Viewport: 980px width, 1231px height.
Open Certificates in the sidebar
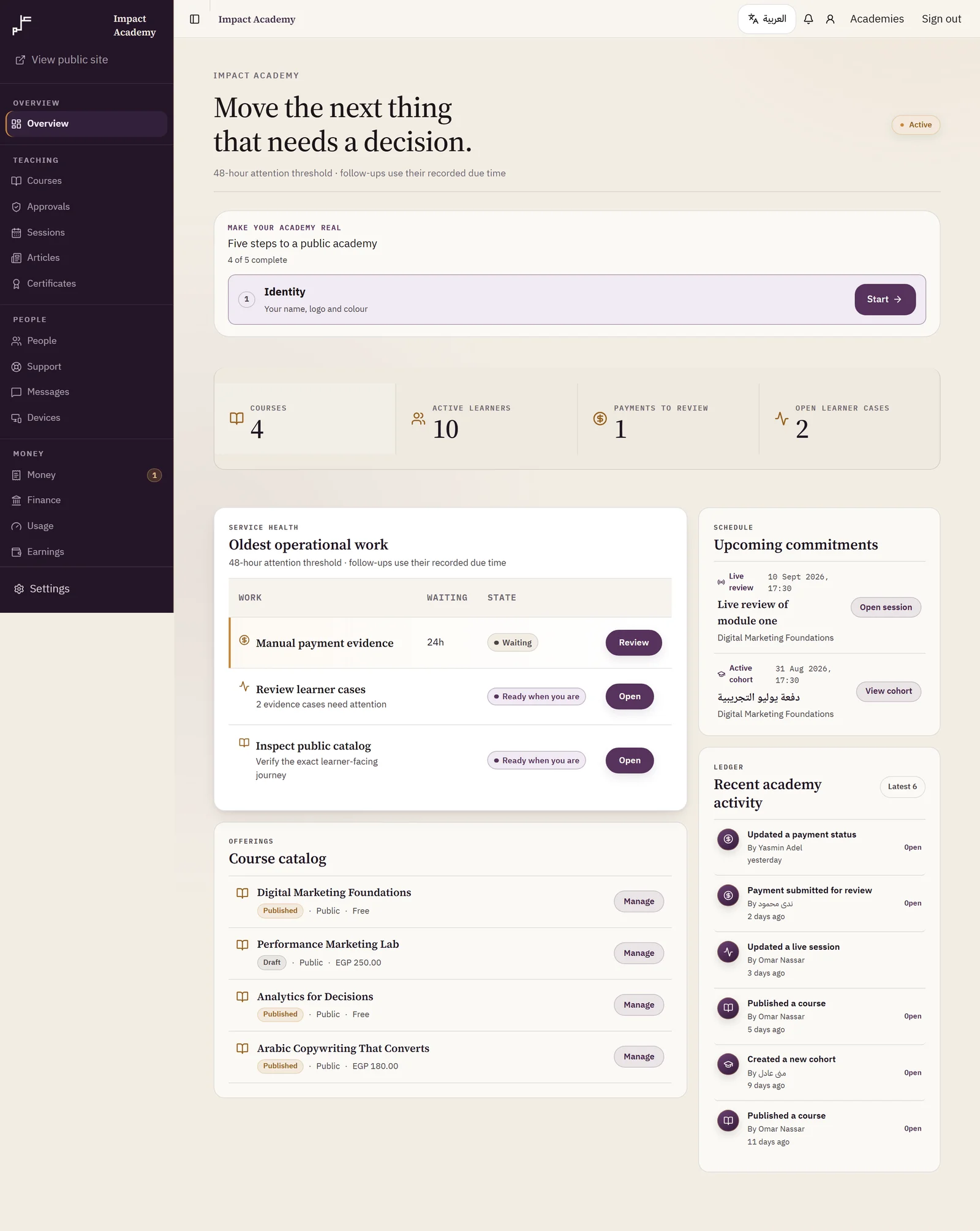[x=86, y=284]
